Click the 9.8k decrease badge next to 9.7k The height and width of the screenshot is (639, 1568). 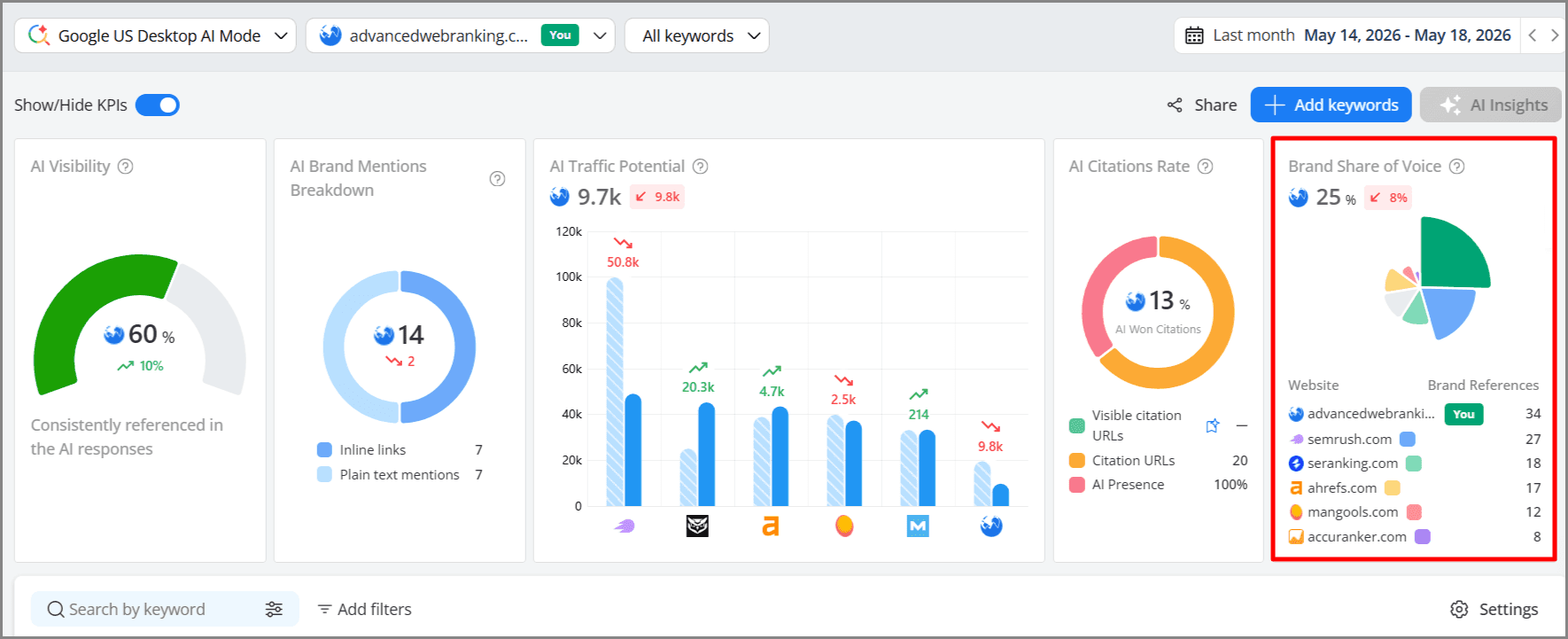coord(656,197)
